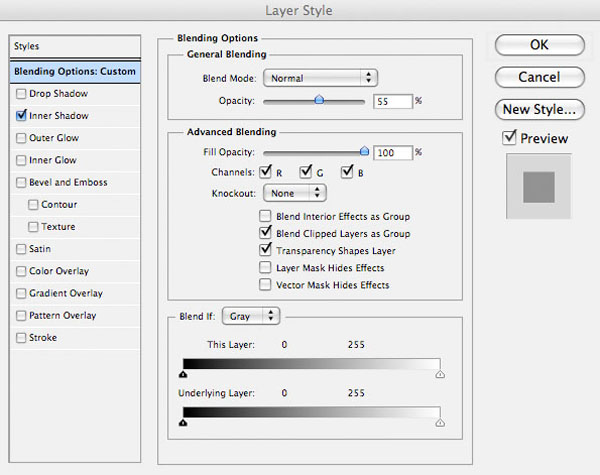Toggle the Preview checkbox
This screenshot has height=475, width=600.
(x=509, y=137)
